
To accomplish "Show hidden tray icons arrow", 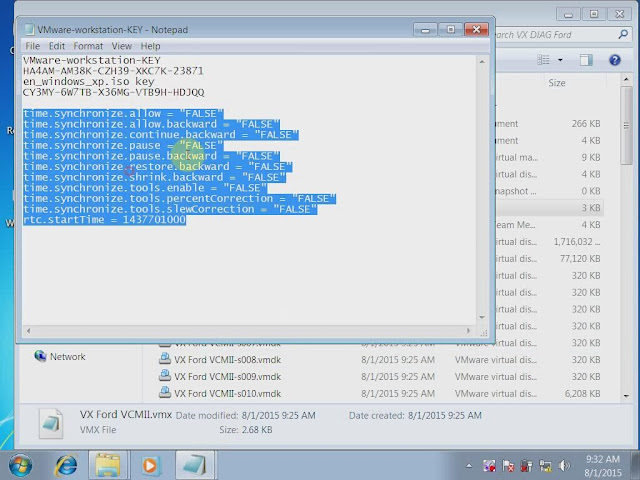I will [x=469, y=466].
